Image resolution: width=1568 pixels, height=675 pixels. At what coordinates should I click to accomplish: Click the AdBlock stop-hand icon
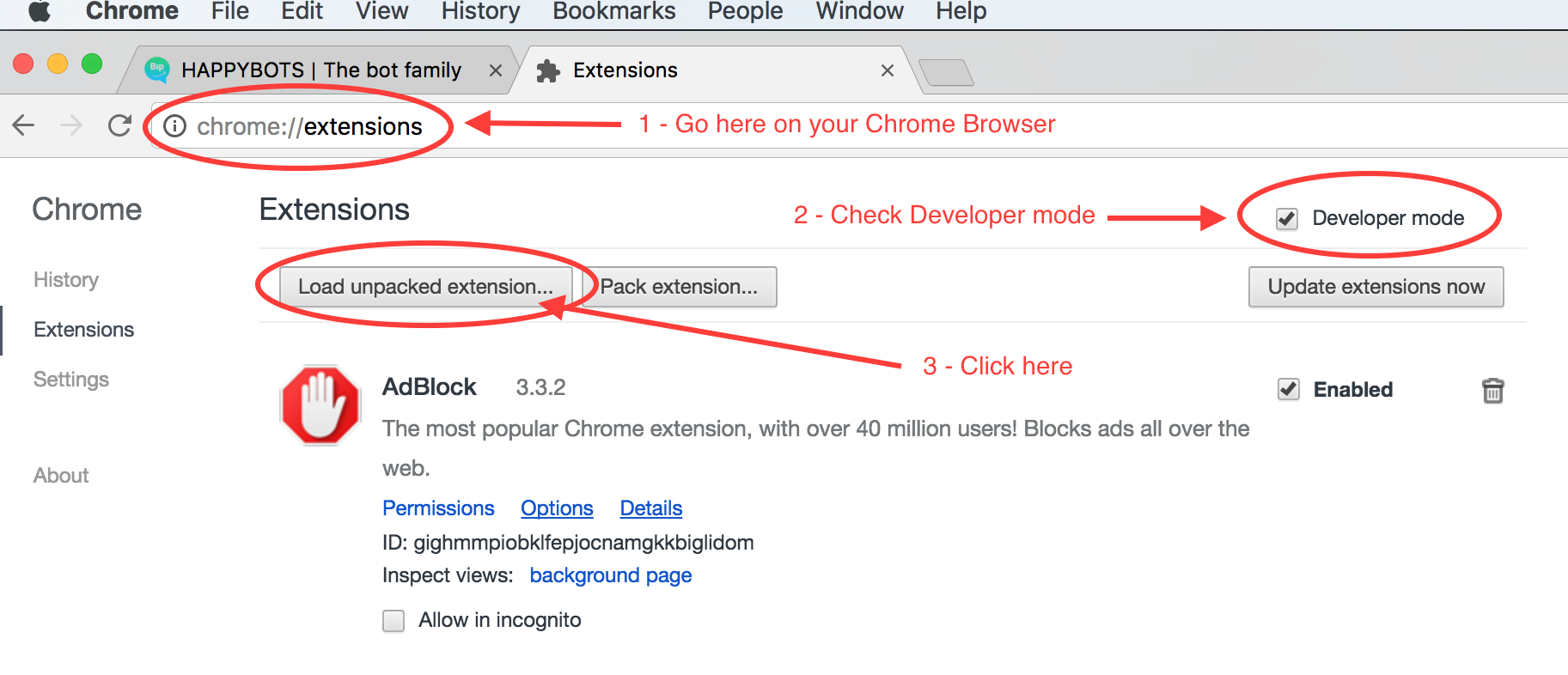[x=320, y=404]
